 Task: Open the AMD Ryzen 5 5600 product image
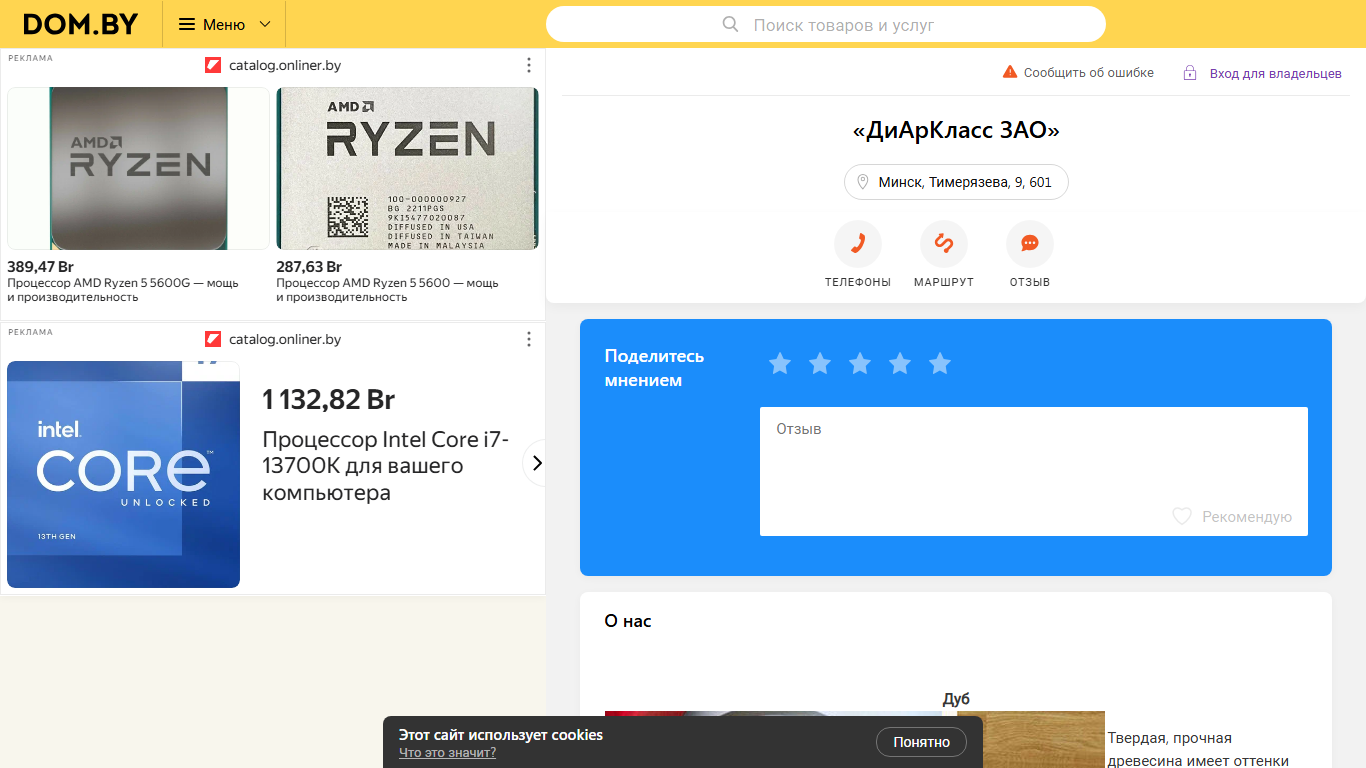coord(407,168)
